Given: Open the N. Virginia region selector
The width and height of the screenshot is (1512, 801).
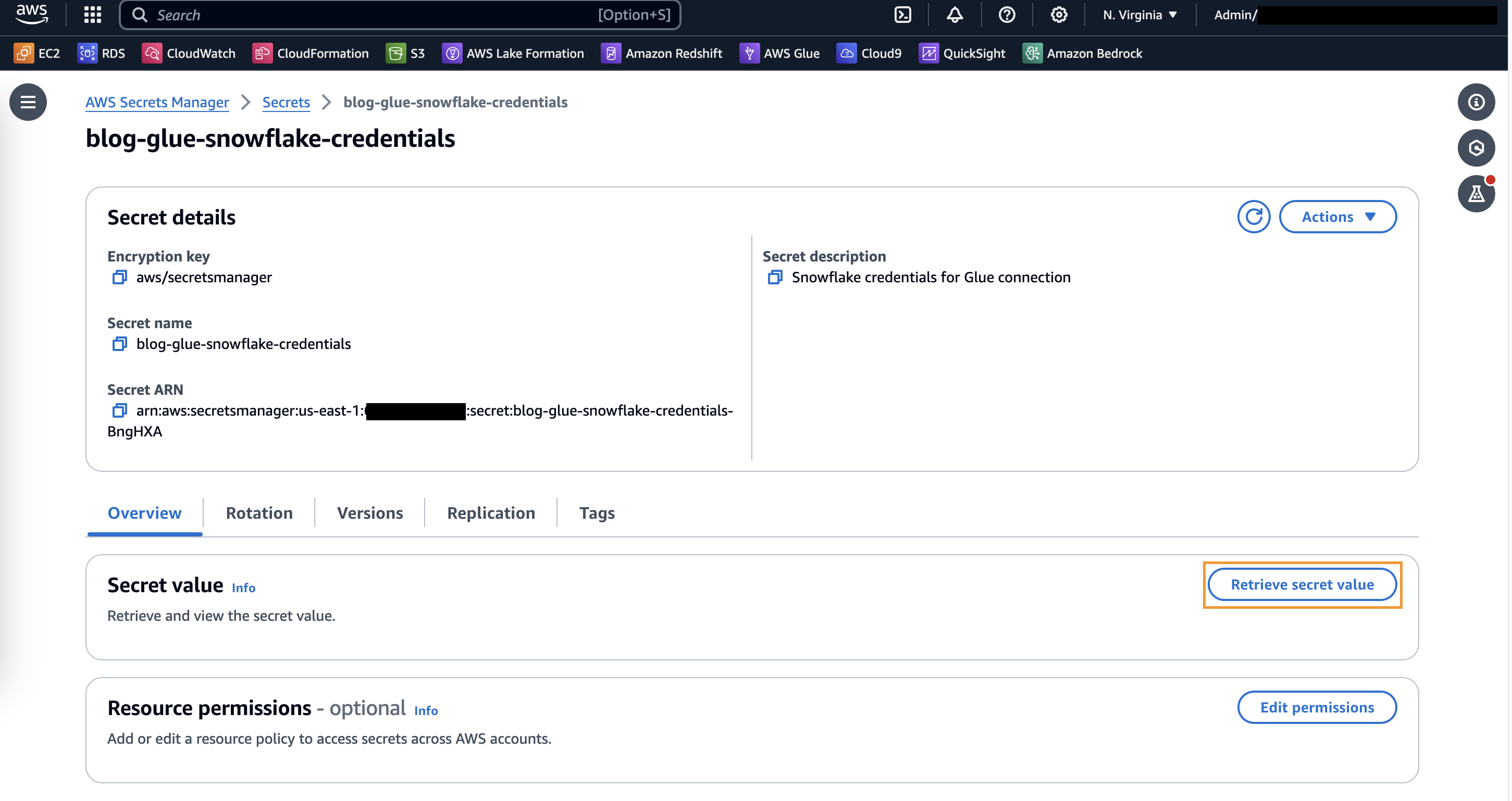Looking at the screenshot, I should 1139,15.
